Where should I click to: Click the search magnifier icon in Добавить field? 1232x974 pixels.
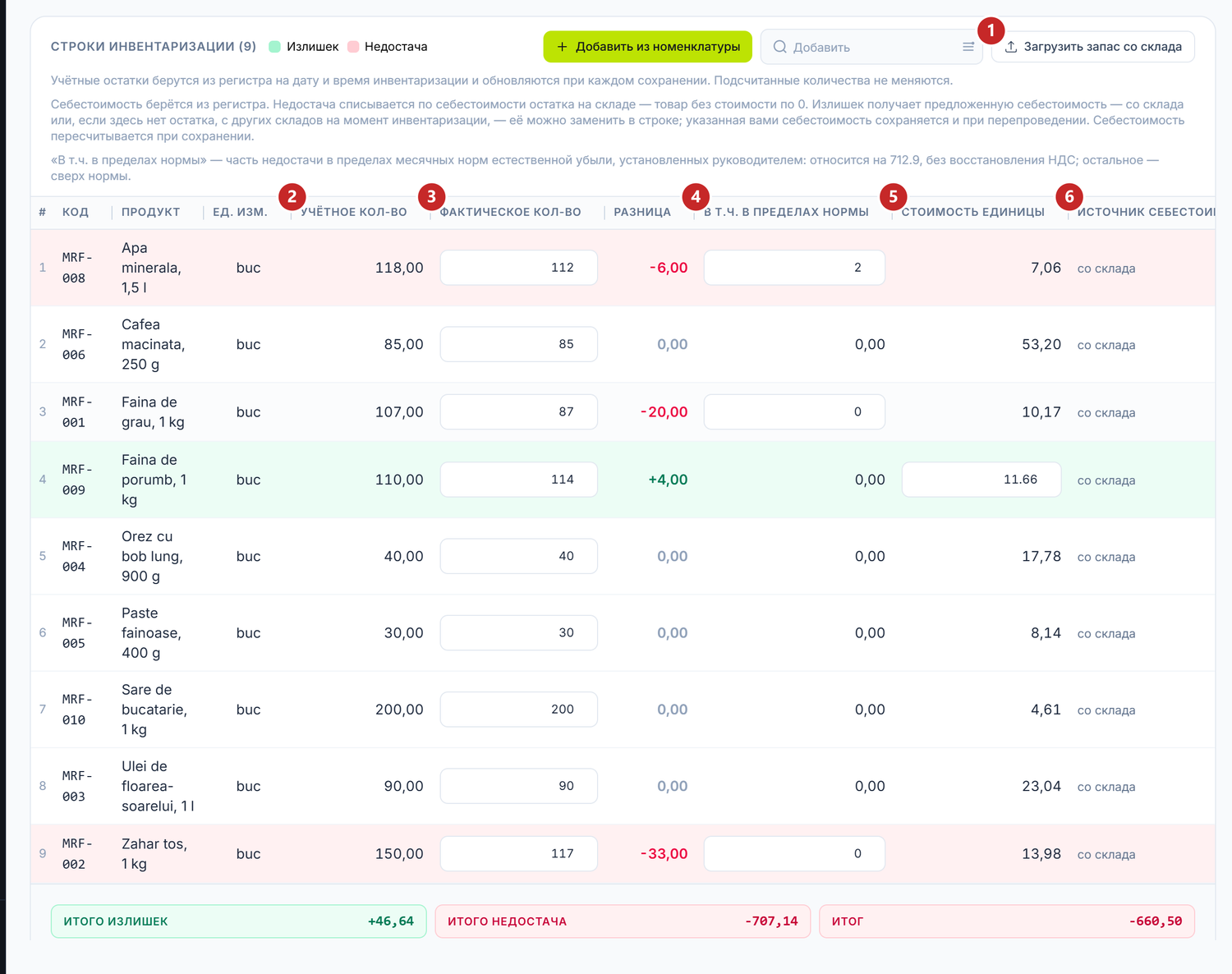[x=779, y=47]
